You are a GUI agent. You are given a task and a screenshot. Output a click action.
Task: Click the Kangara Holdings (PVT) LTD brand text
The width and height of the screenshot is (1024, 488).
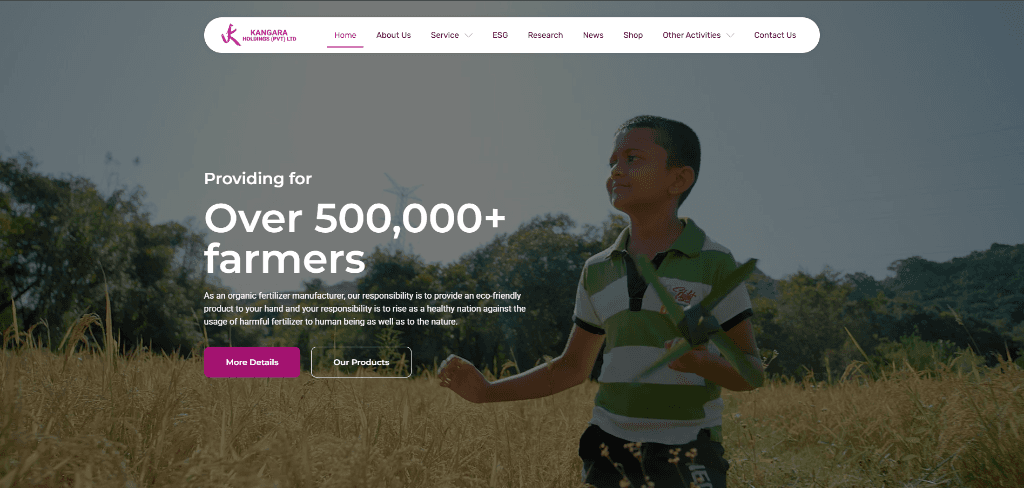(x=268, y=35)
